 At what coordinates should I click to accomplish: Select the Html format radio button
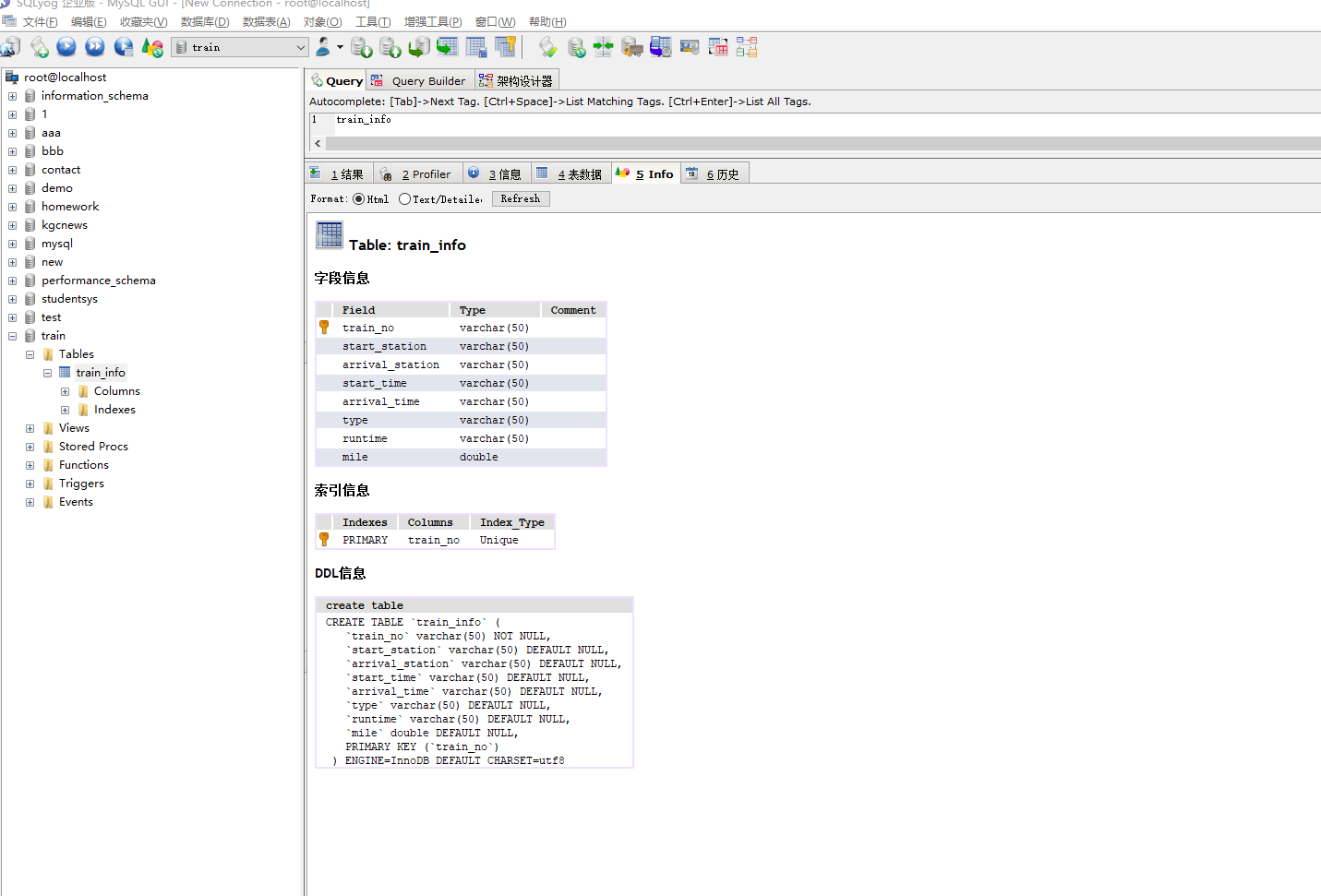(x=359, y=199)
